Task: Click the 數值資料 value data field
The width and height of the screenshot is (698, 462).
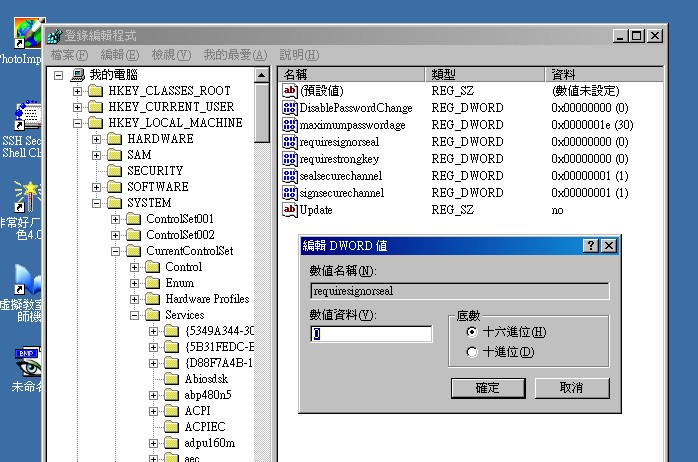Action: (372, 334)
